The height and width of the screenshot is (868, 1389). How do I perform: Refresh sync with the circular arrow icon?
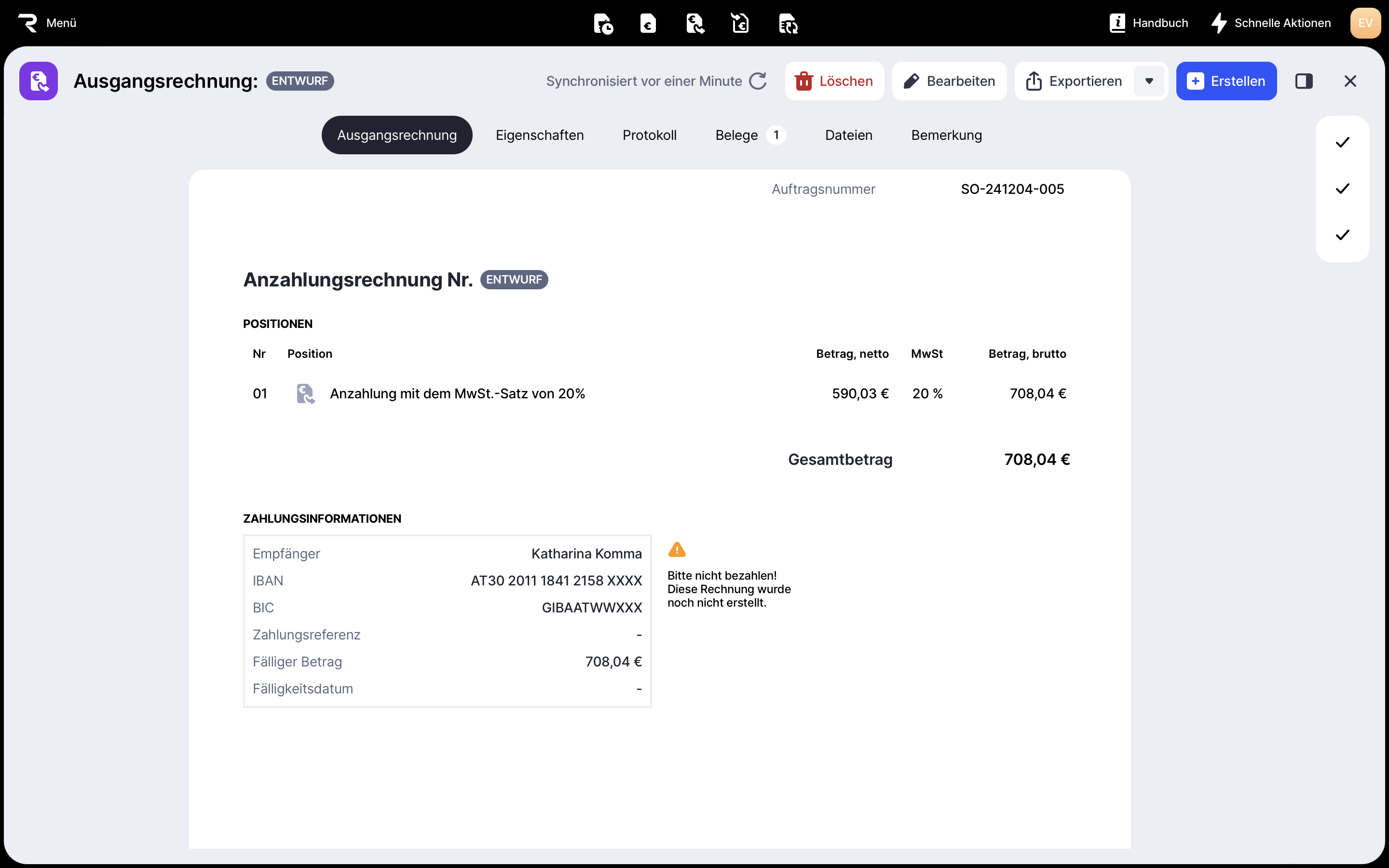coord(758,81)
